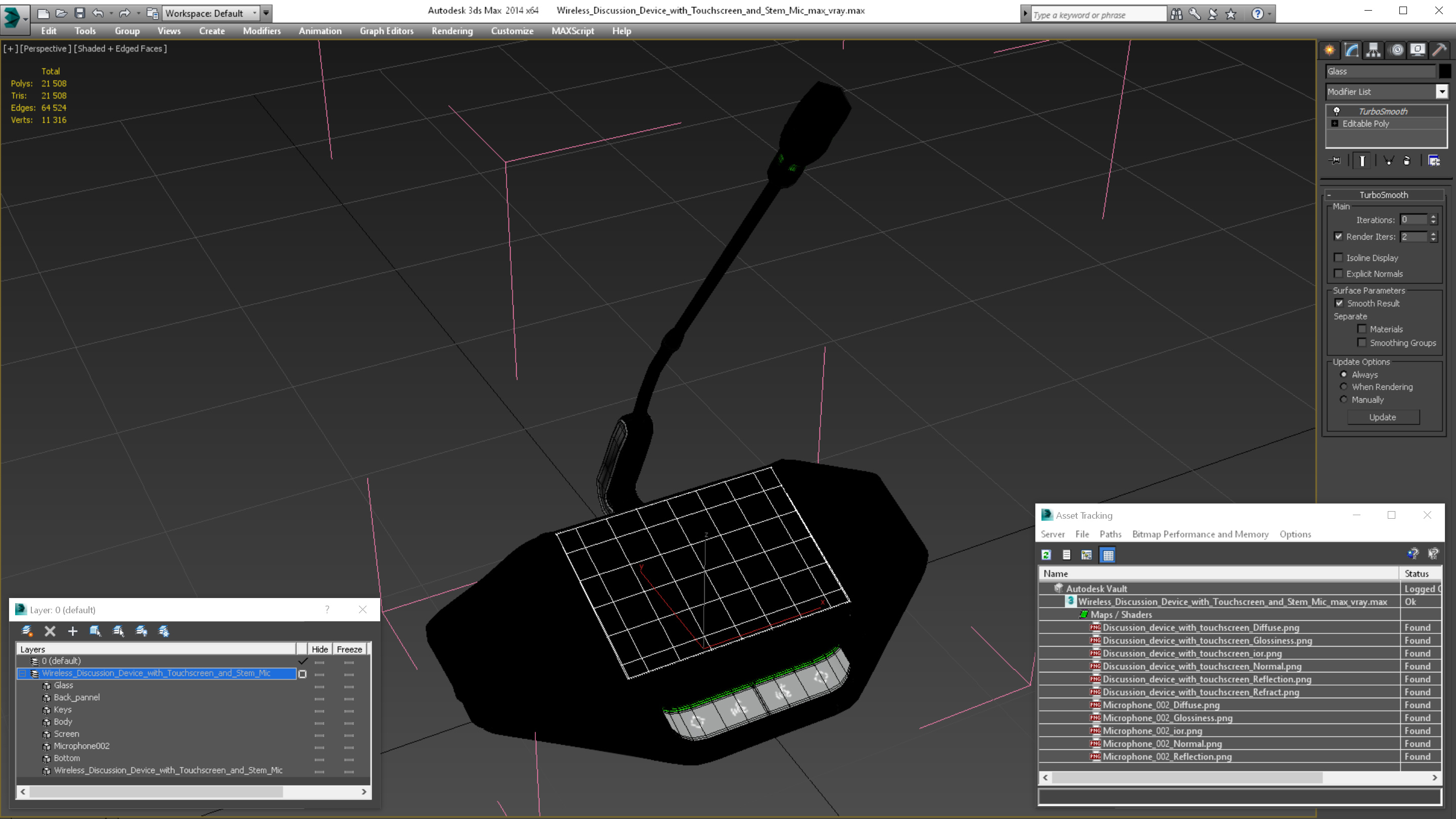Click the Refresh icon in Asset Tracking
The image size is (1456, 819).
click(x=1046, y=555)
